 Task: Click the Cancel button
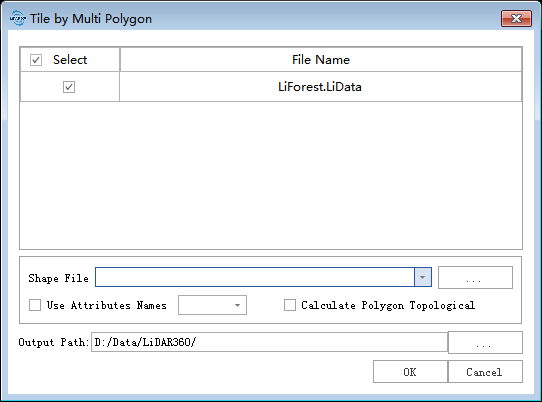click(x=485, y=372)
